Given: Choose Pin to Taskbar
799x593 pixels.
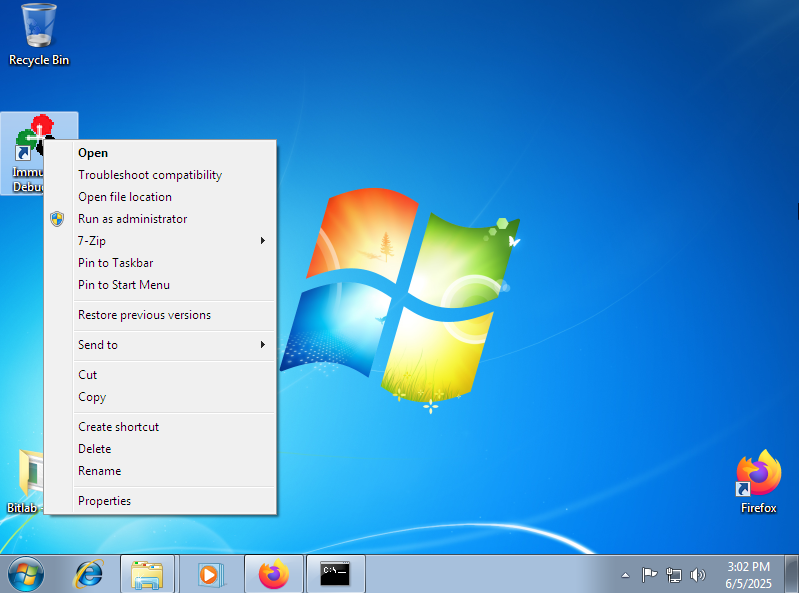Looking at the screenshot, I should point(161,263).
